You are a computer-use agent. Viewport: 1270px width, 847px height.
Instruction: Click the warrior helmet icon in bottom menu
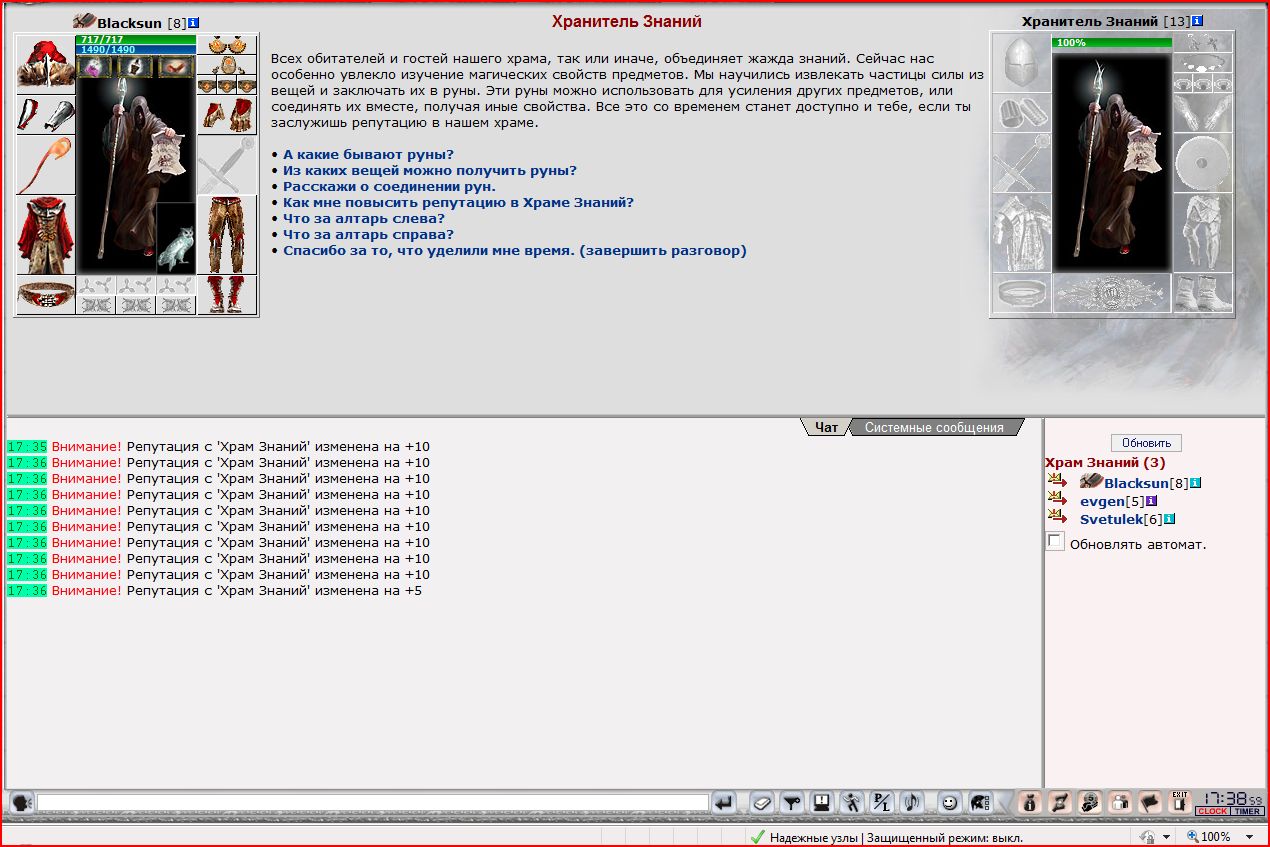point(1090,802)
